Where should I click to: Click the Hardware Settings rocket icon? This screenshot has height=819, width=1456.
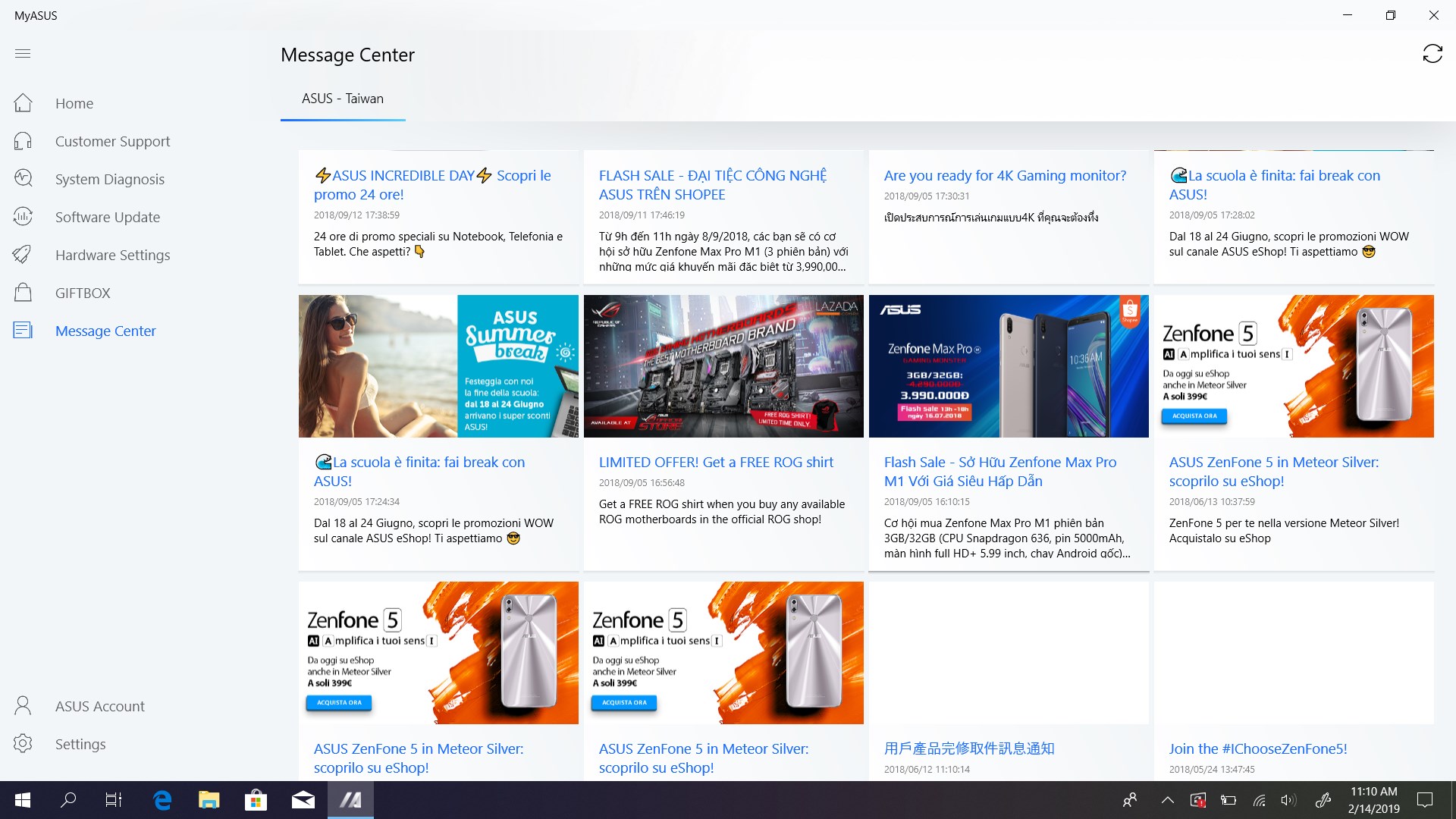point(23,255)
